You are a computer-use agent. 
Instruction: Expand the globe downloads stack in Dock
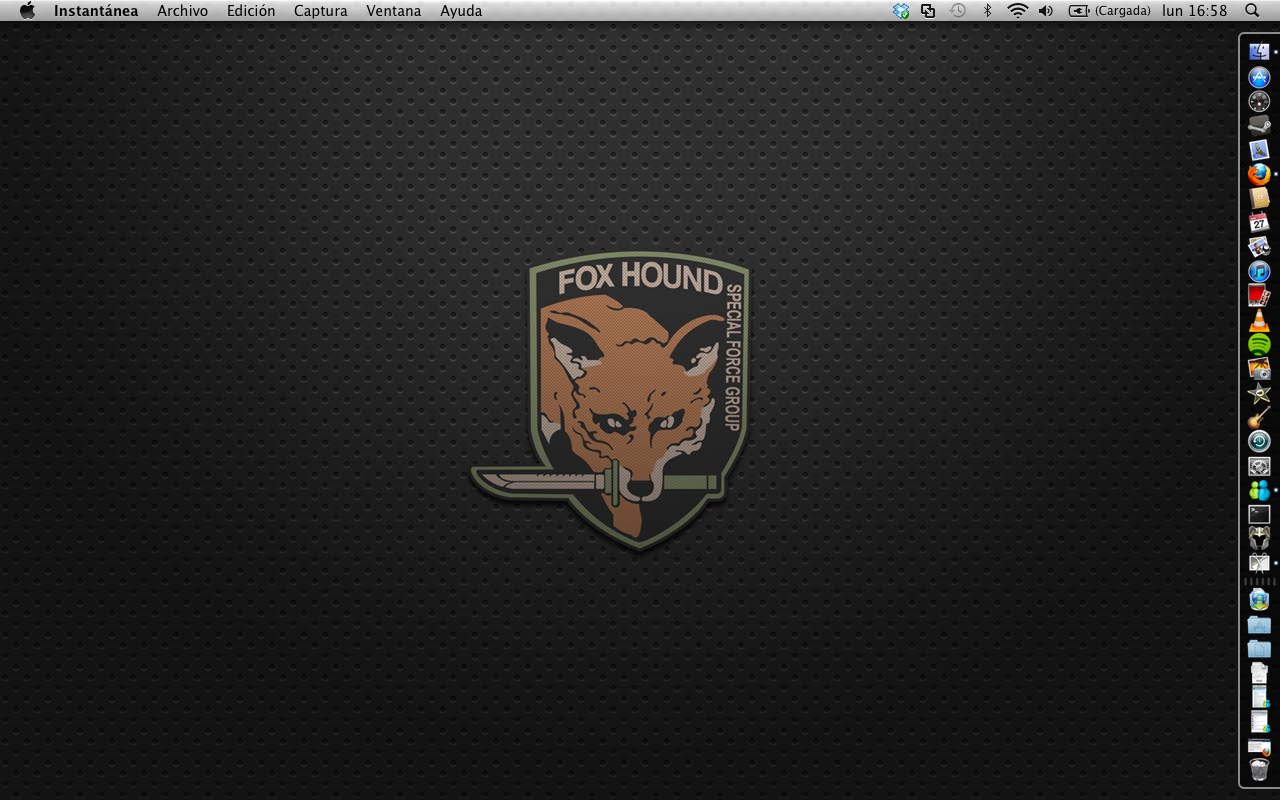pos(1259,600)
